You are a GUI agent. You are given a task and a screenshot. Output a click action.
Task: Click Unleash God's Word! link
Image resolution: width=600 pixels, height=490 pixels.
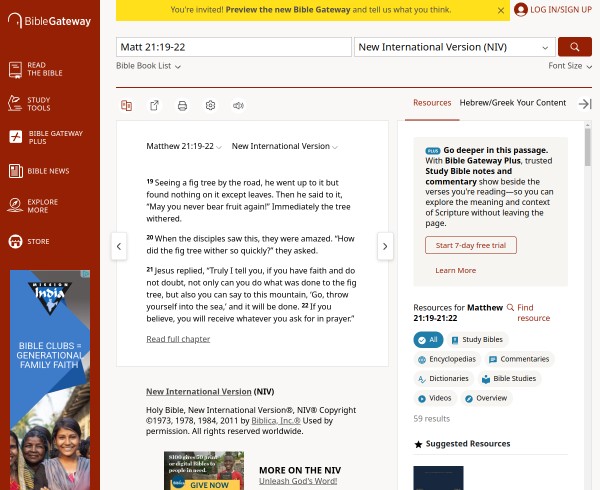[x=298, y=481]
